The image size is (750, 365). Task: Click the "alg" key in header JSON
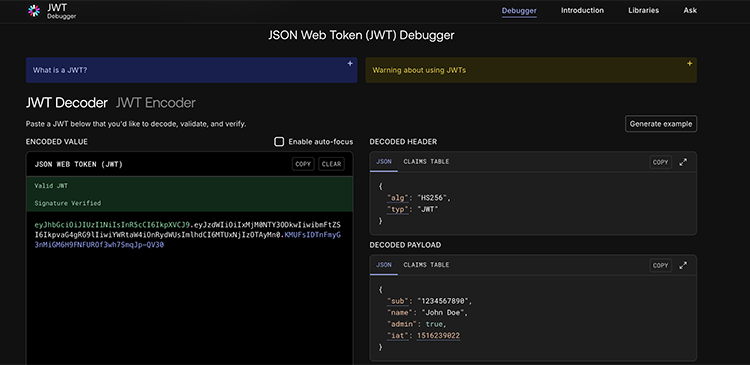click(x=397, y=198)
